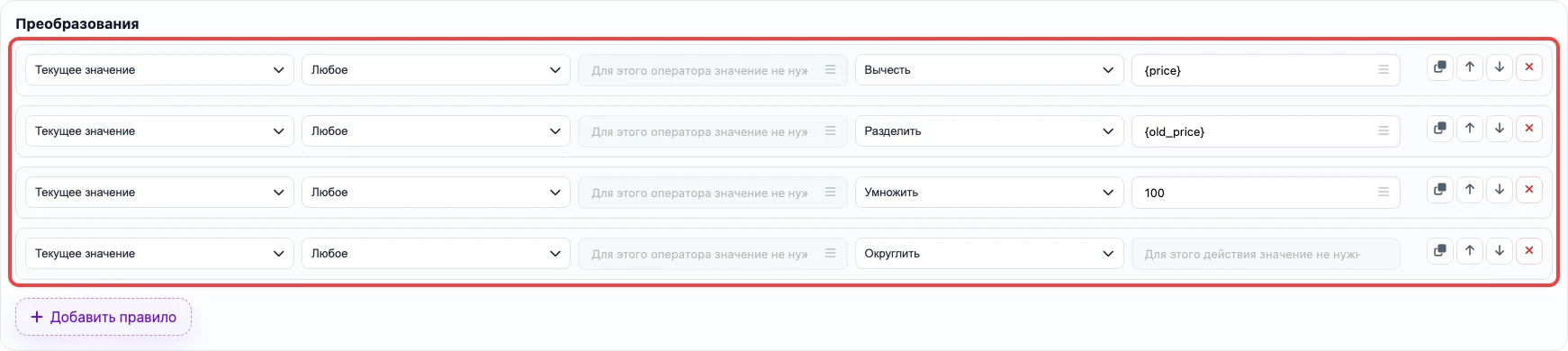Open Любое operator dropdown in Умножить row
This screenshot has height=351, width=1568.
point(436,193)
